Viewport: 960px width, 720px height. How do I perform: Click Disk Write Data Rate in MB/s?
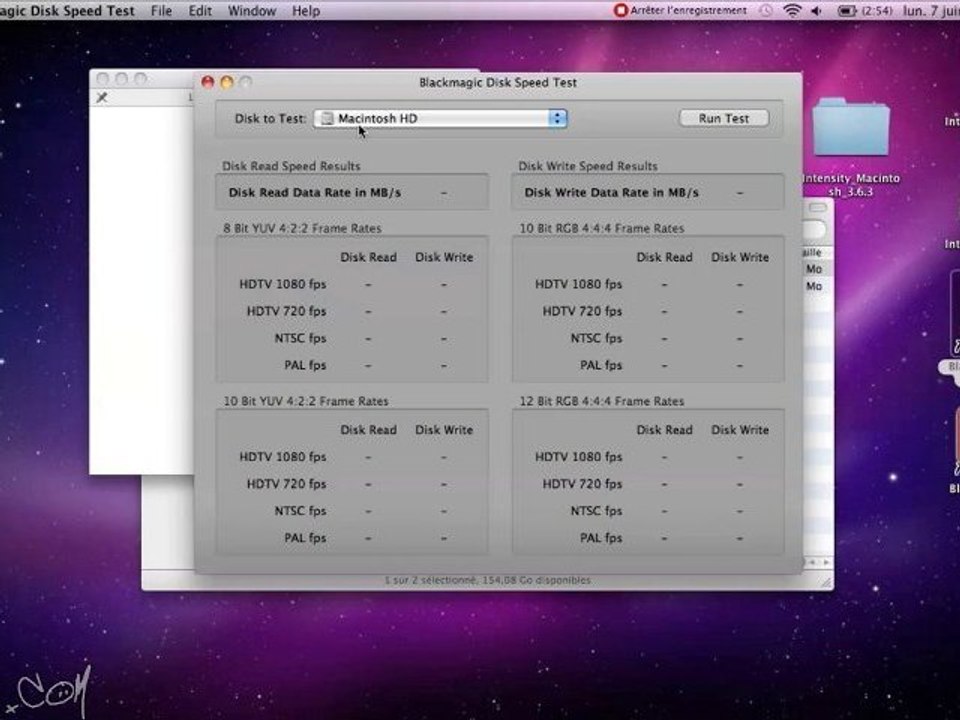pos(611,192)
